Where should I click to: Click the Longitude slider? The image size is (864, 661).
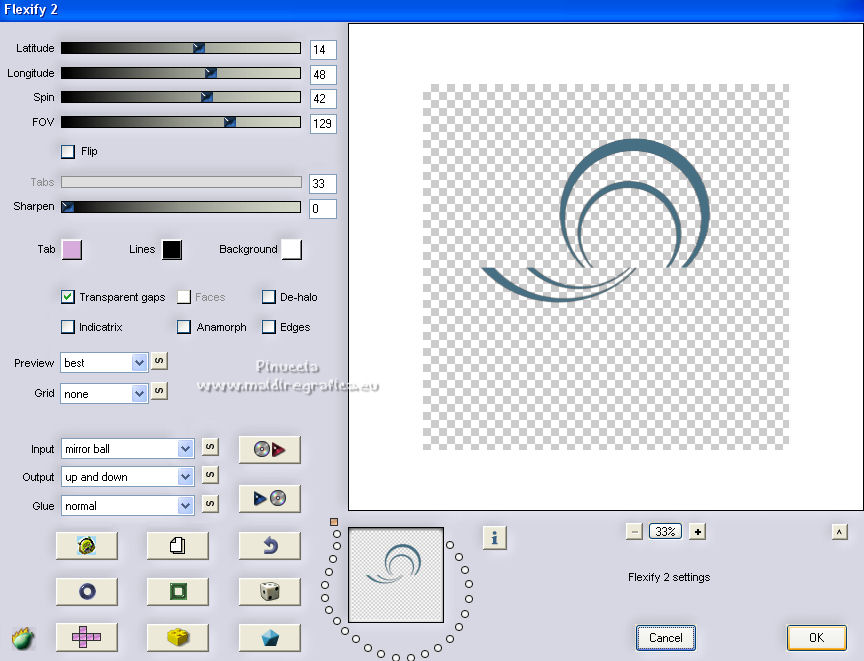[x=181, y=73]
